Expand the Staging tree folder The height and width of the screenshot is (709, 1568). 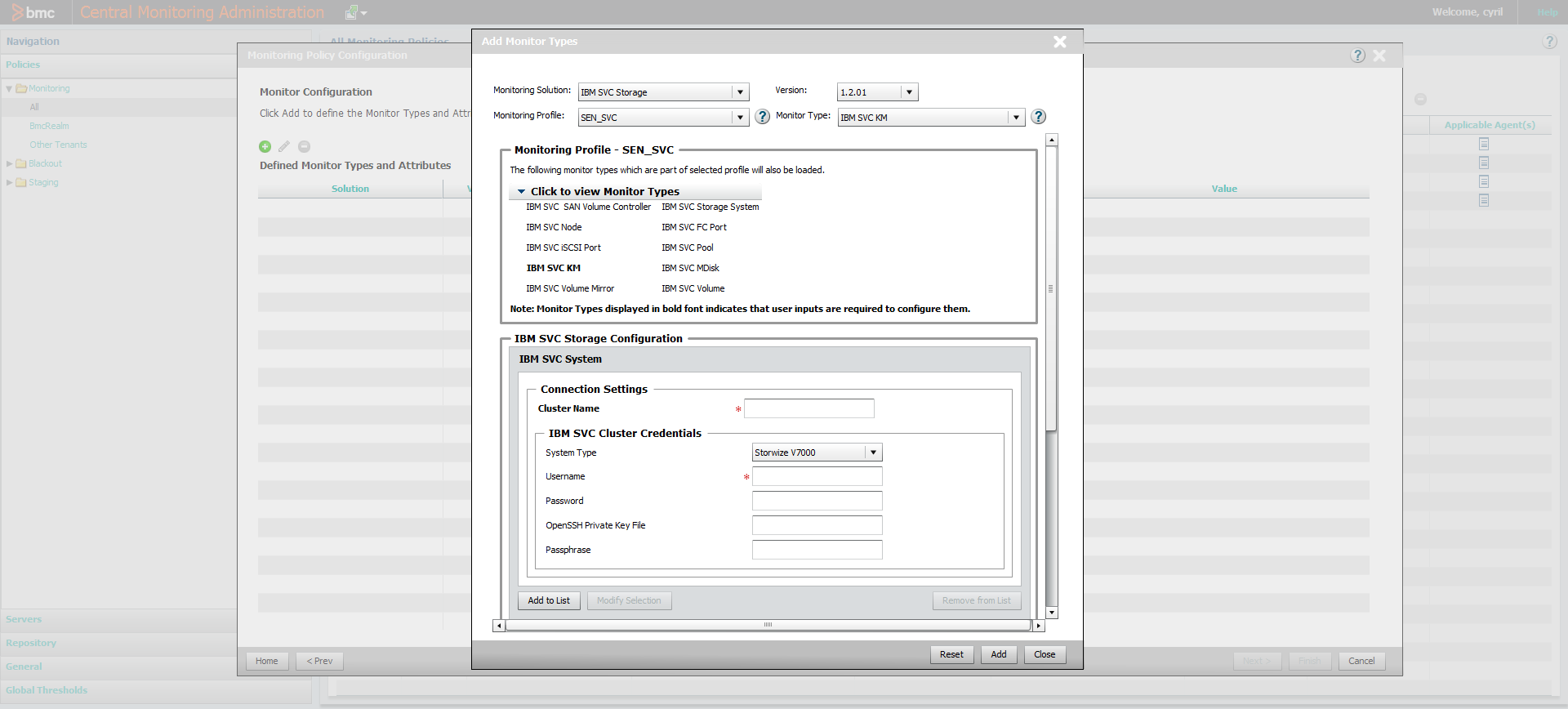click(9, 183)
